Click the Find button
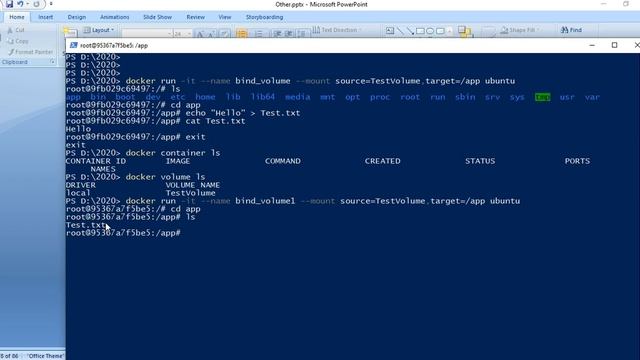640x360 pixels. tap(571, 30)
